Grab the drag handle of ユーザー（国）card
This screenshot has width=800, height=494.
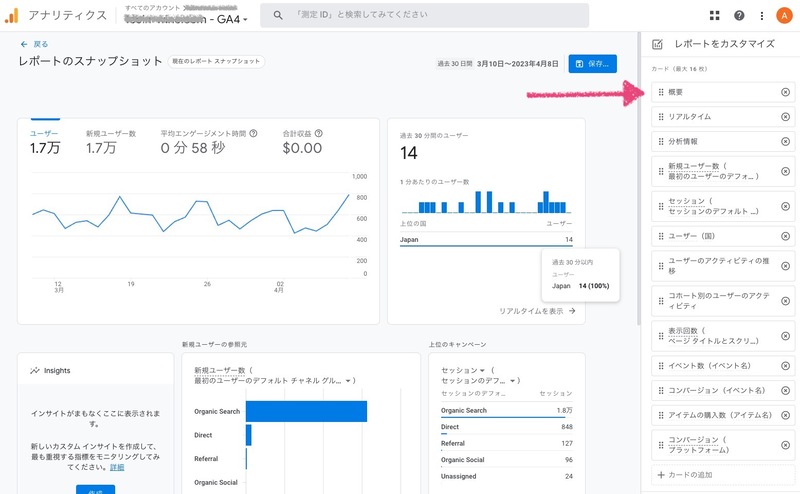pyautogui.click(x=661, y=236)
